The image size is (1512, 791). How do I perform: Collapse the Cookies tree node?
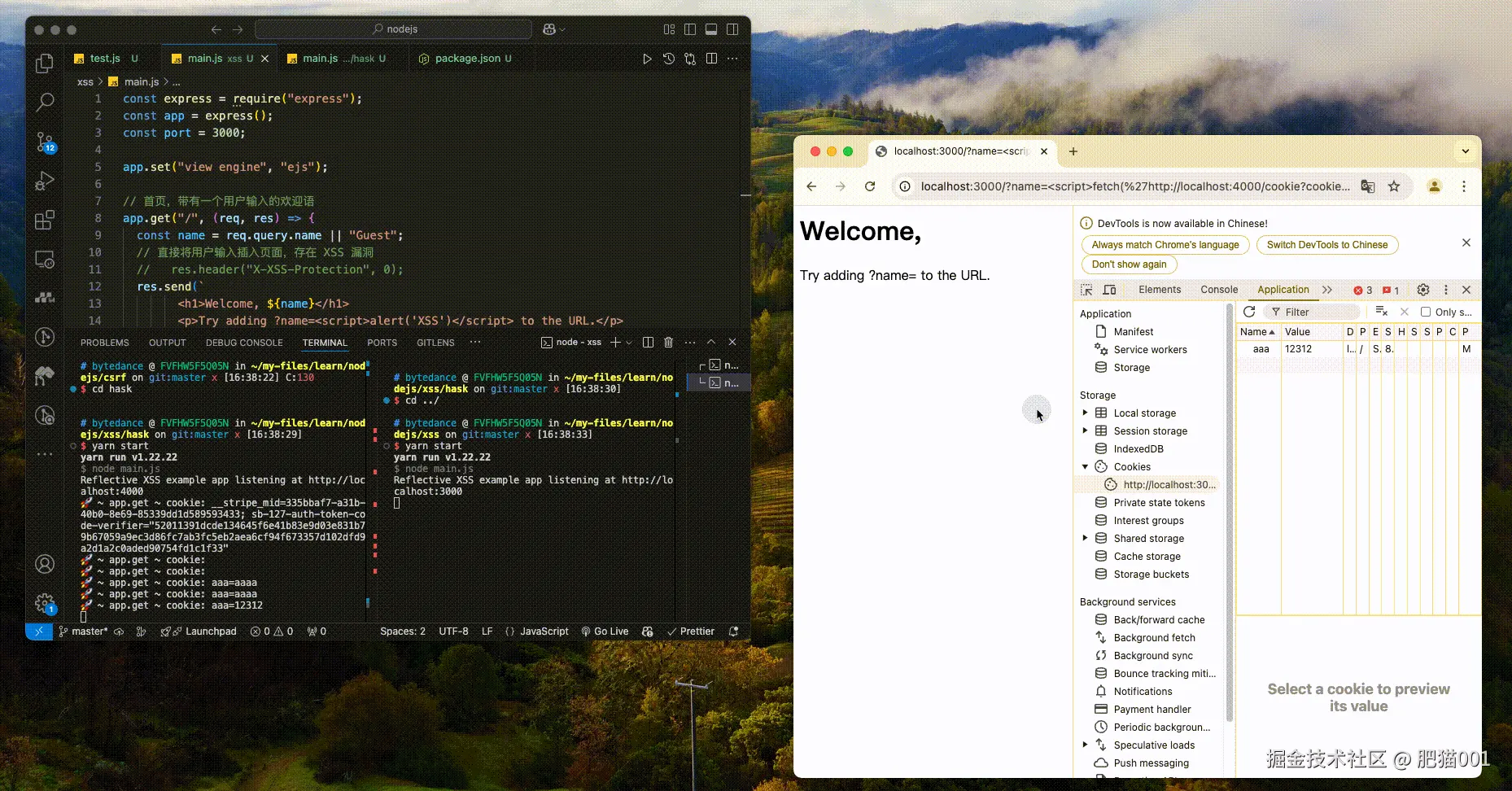click(x=1085, y=466)
